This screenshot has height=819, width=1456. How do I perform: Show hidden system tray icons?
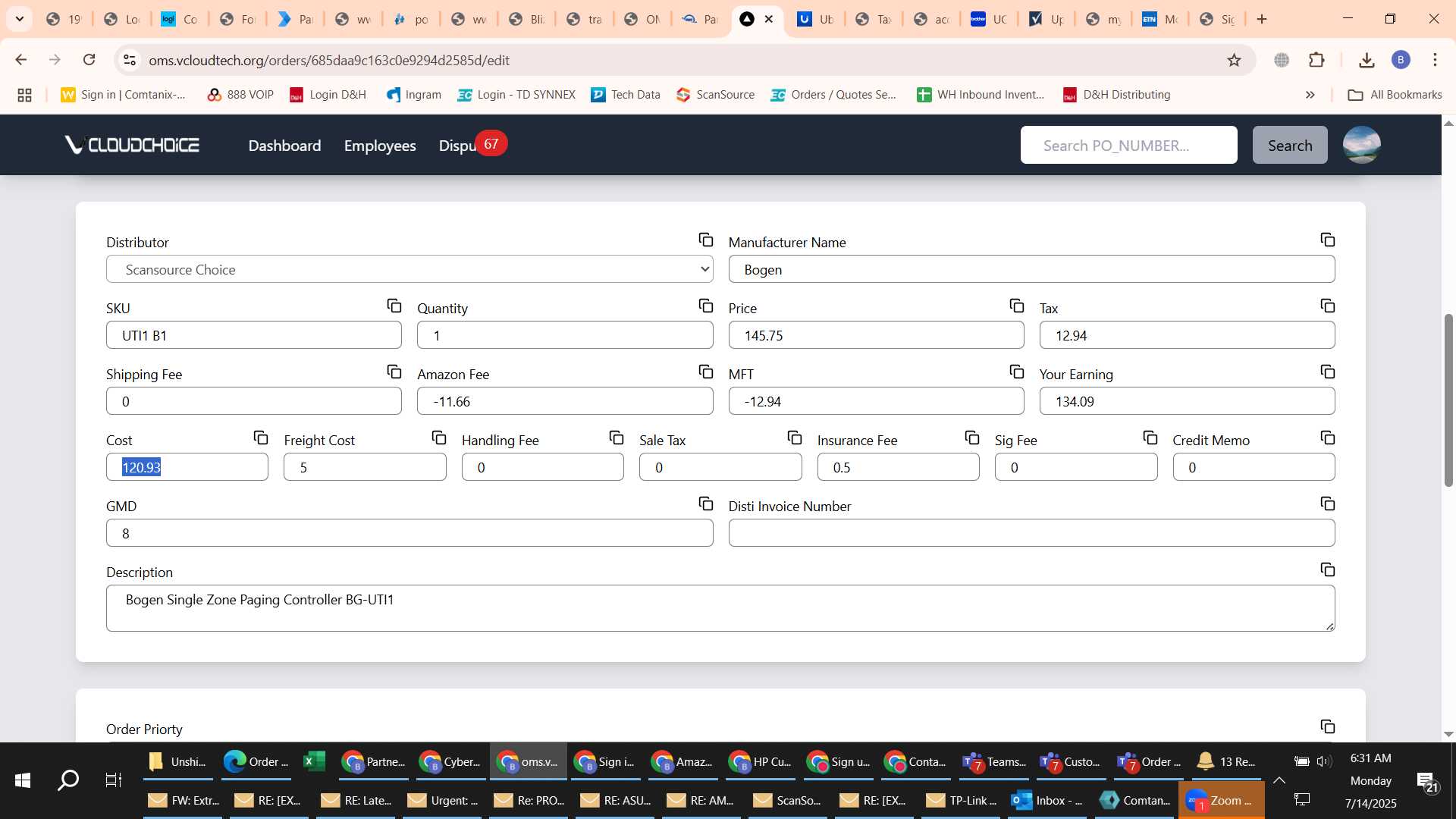pos(1279,780)
